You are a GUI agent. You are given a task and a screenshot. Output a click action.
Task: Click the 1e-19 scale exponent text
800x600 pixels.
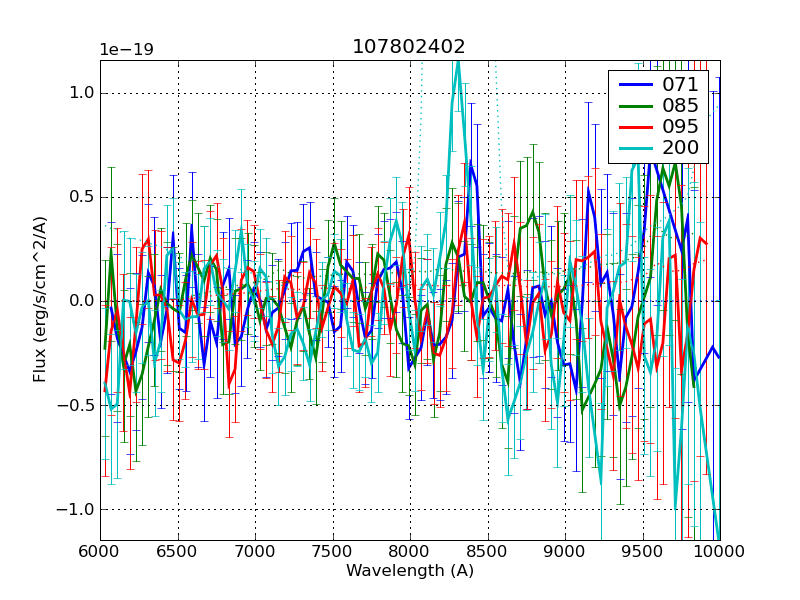[126, 50]
